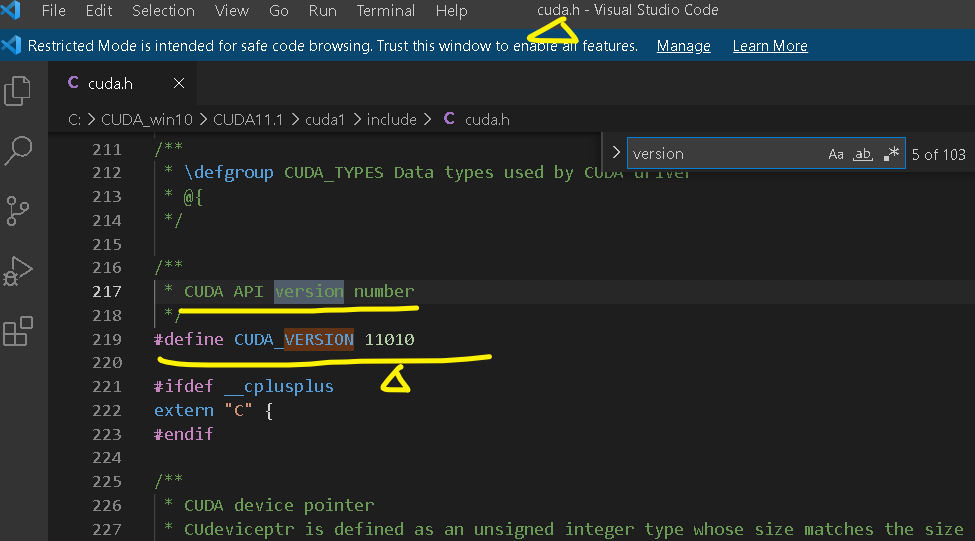Open the Source Control view
This screenshot has width=975, height=541.
[x=17, y=211]
